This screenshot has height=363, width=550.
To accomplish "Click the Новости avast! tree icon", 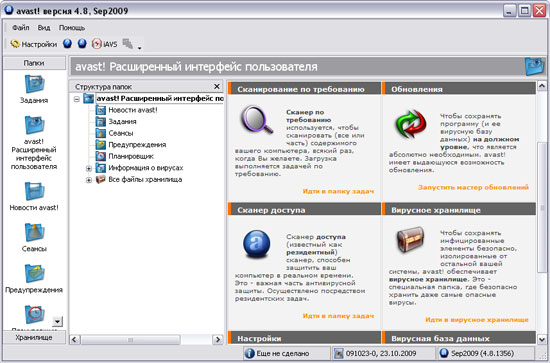I will point(101,110).
